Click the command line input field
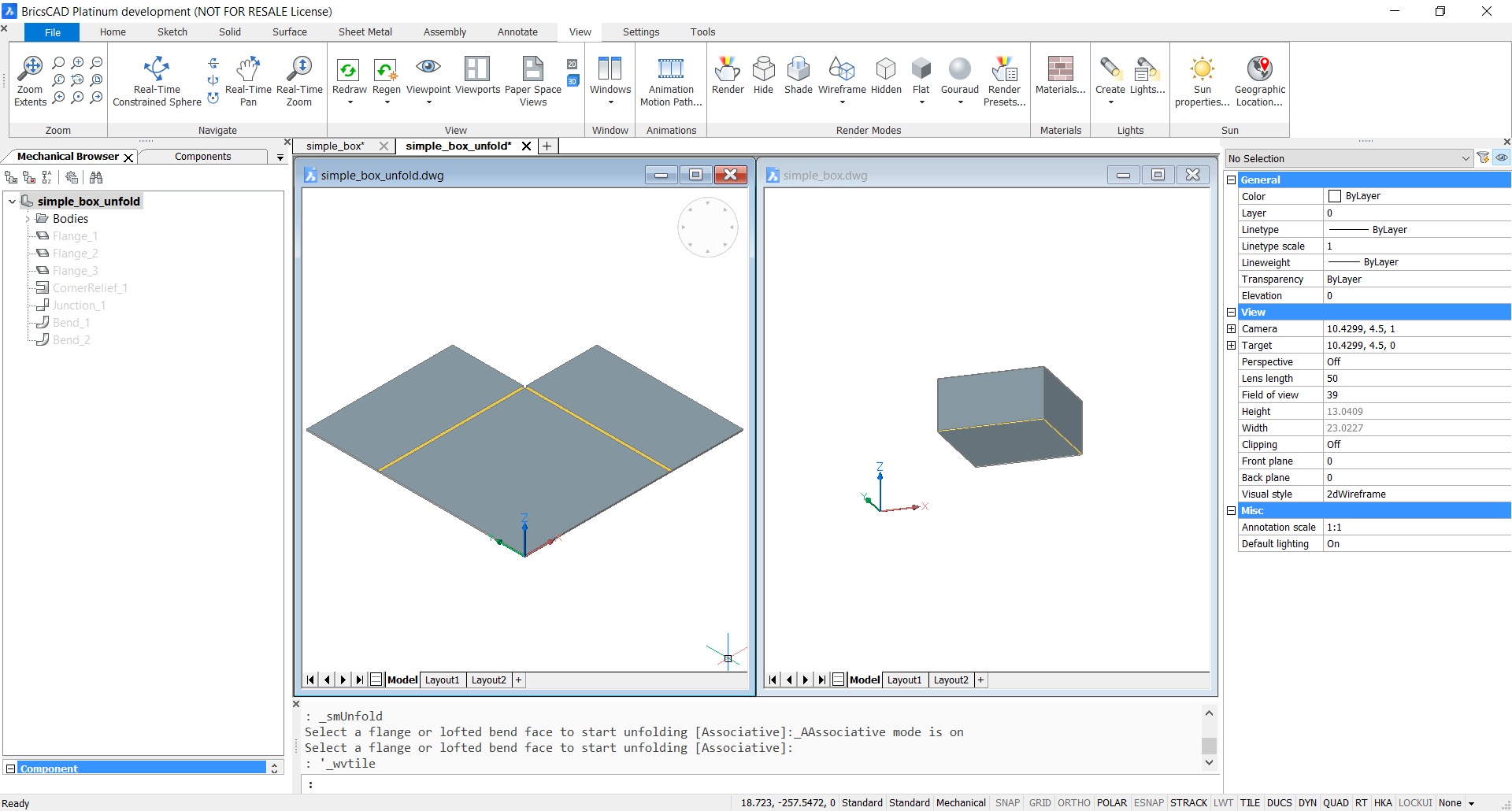Screen dimensions: 1512x811 coord(756,784)
